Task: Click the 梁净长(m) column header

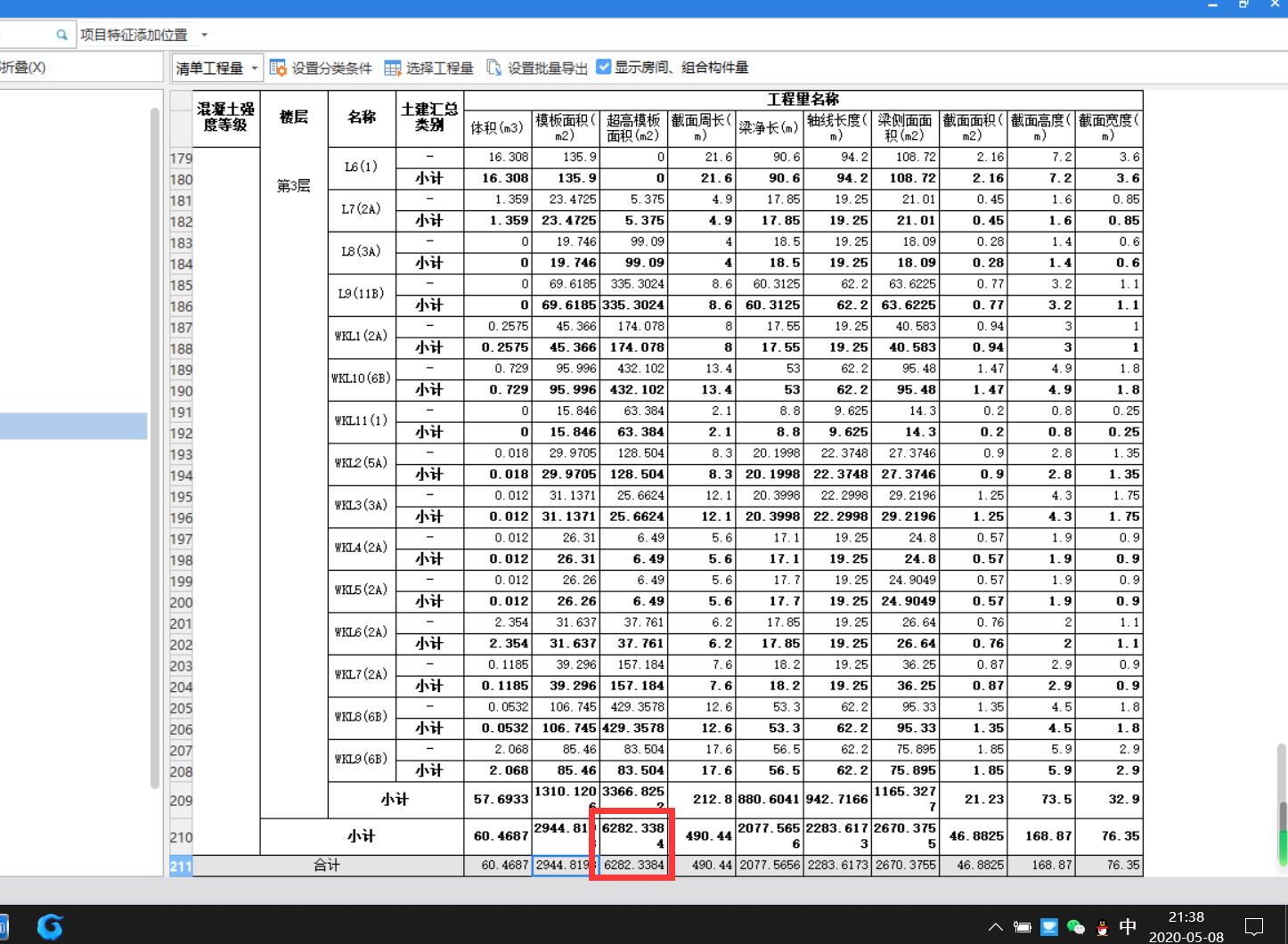Action: (769, 128)
